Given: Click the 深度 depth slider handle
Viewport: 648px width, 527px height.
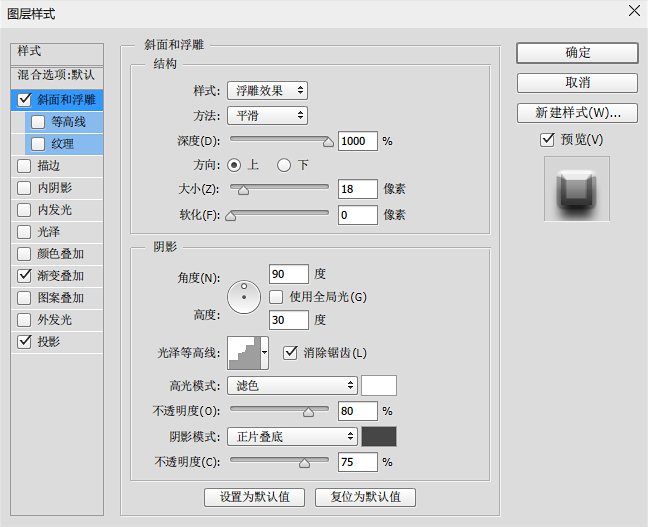Looking at the screenshot, I should click(x=328, y=142).
